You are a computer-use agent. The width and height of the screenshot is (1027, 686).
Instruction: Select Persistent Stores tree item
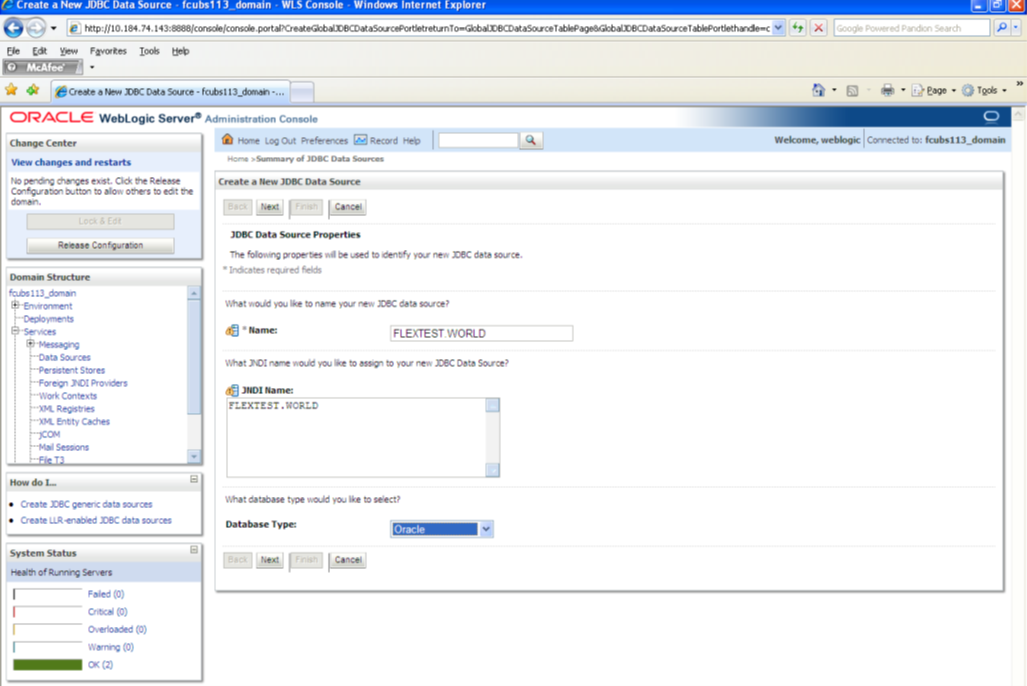[71, 370]
